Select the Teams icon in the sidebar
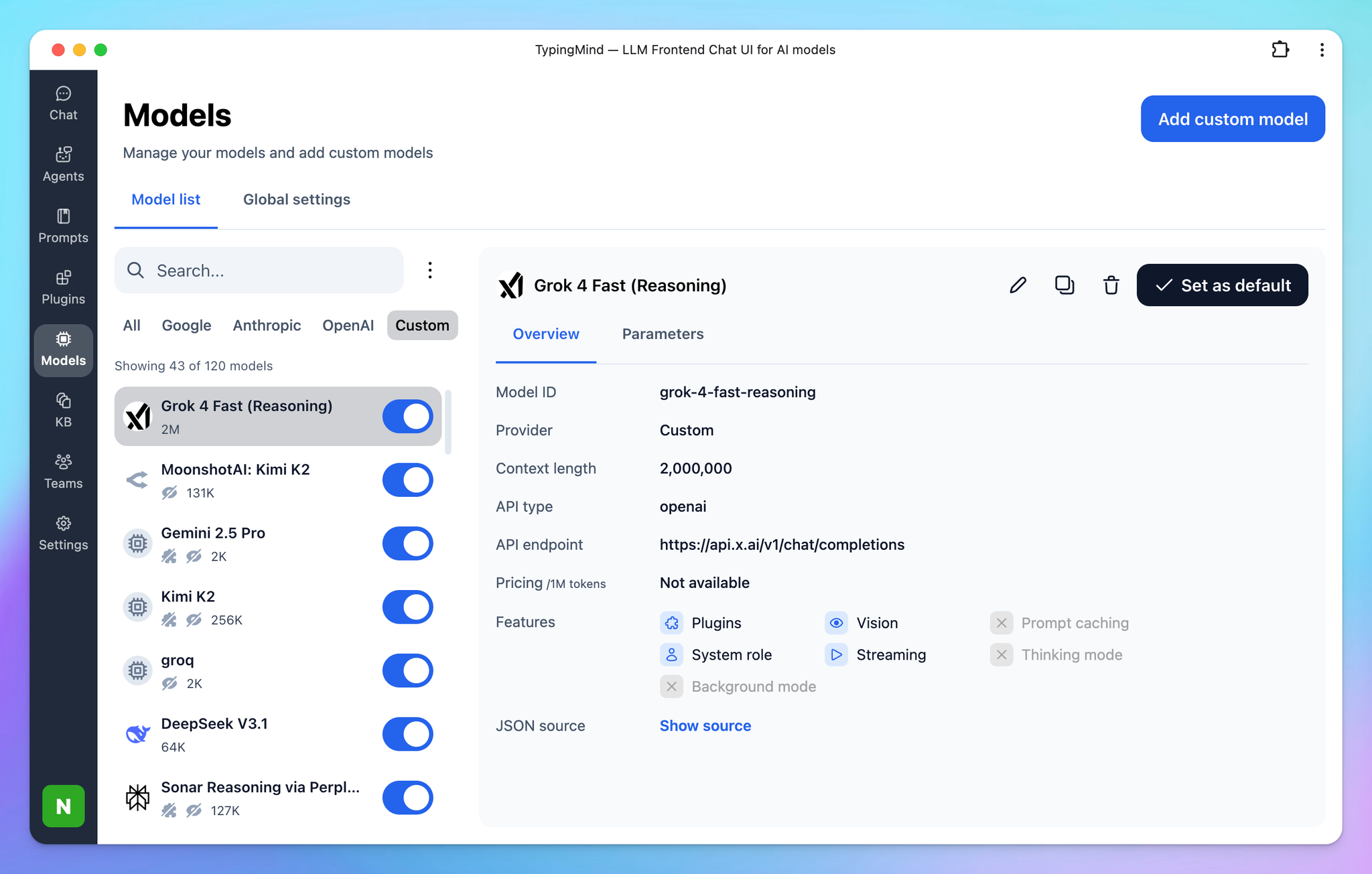Screen dimensions: 1372x874 tap(62, 471)
